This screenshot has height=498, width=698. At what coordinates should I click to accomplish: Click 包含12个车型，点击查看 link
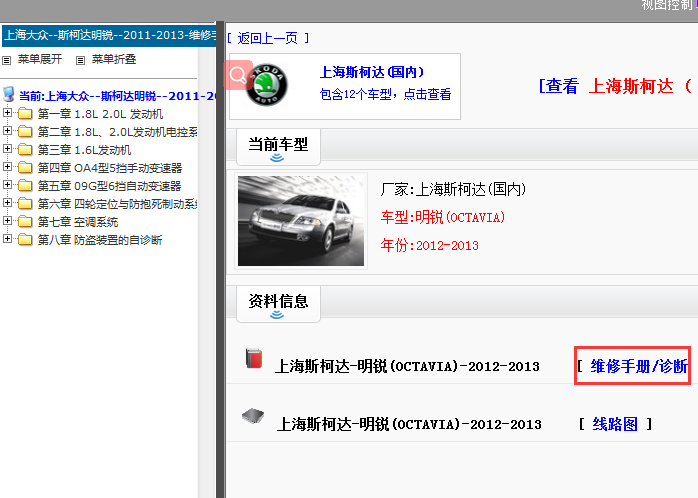click(x=386, y=94)
